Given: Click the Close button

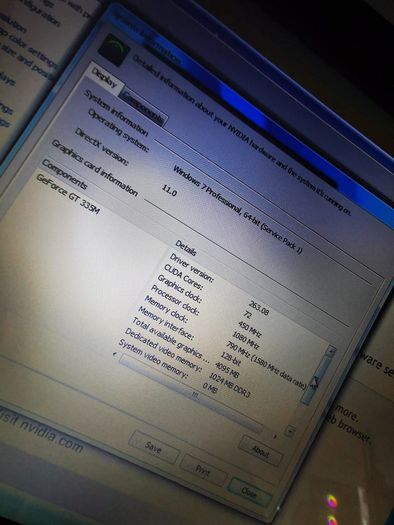Looking at the screenshot, I should point(249,492).
